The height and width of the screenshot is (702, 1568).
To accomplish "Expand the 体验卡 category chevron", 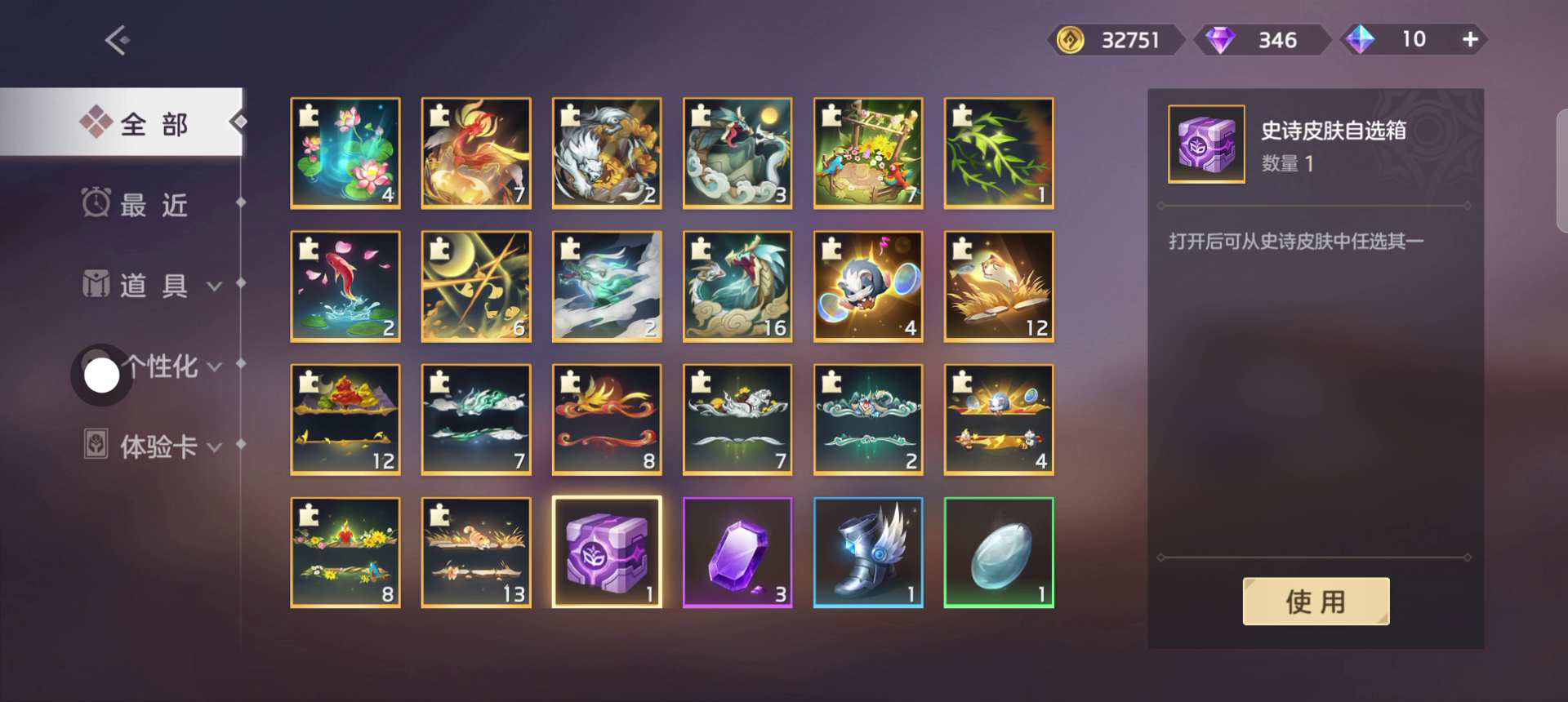I will tap(215, 447).
